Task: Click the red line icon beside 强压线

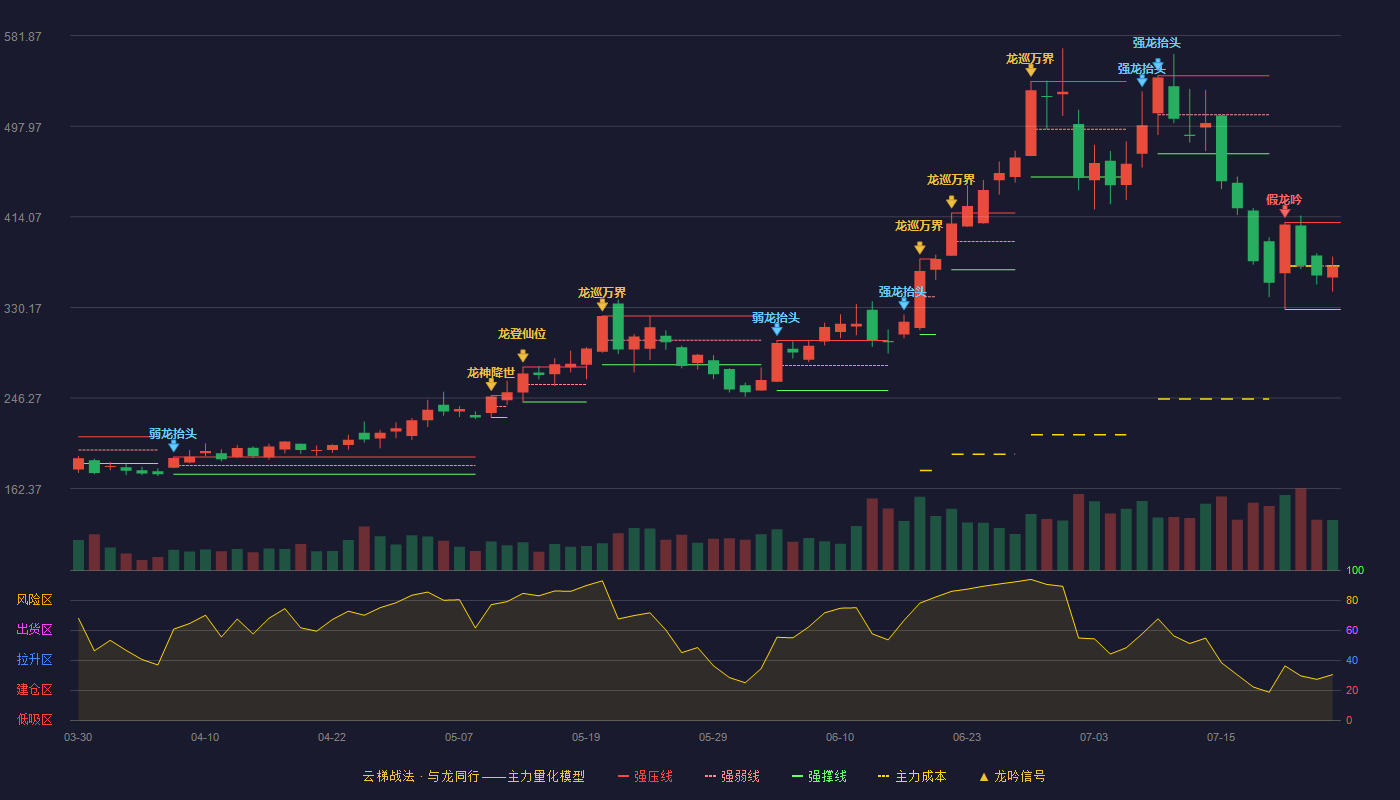Action: pos(623,777)
